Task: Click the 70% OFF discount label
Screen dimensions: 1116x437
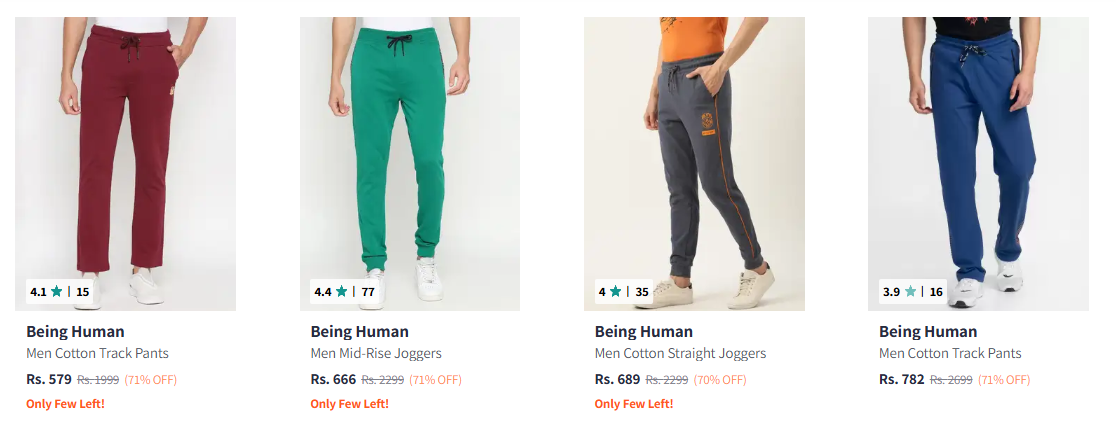Action: tap(720, 380)
